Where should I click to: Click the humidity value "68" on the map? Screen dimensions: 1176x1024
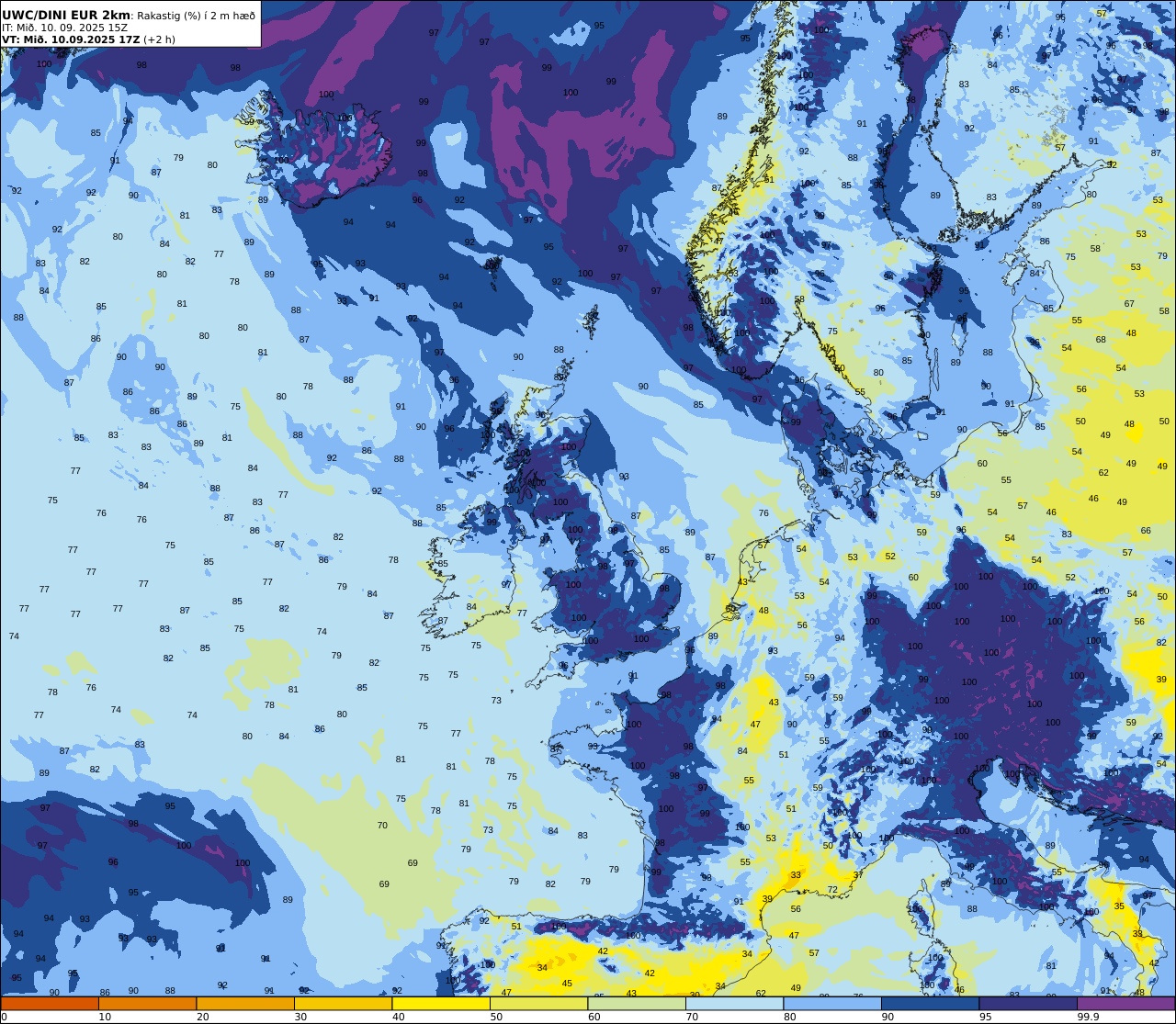[x=1101, y=340]
